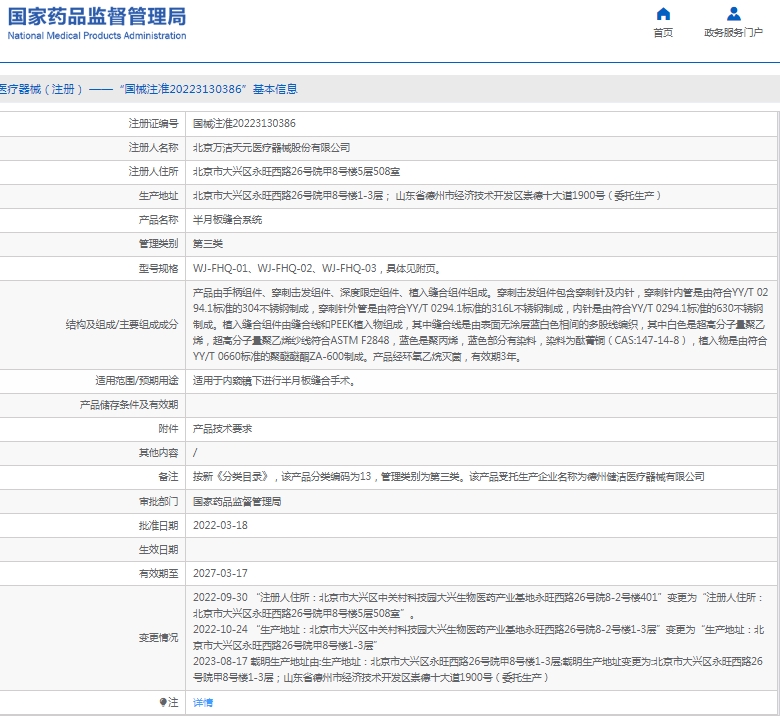Click the bullet icon next to 注
Viewport: 780px width, 719px height.
(163, 702)
